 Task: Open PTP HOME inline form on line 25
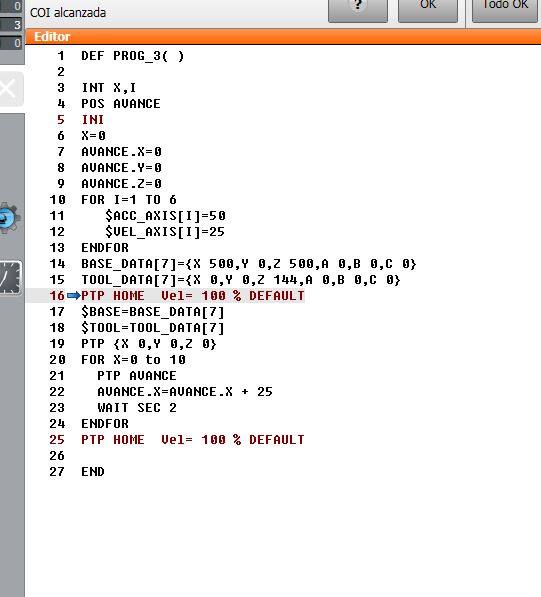[193, 440]
